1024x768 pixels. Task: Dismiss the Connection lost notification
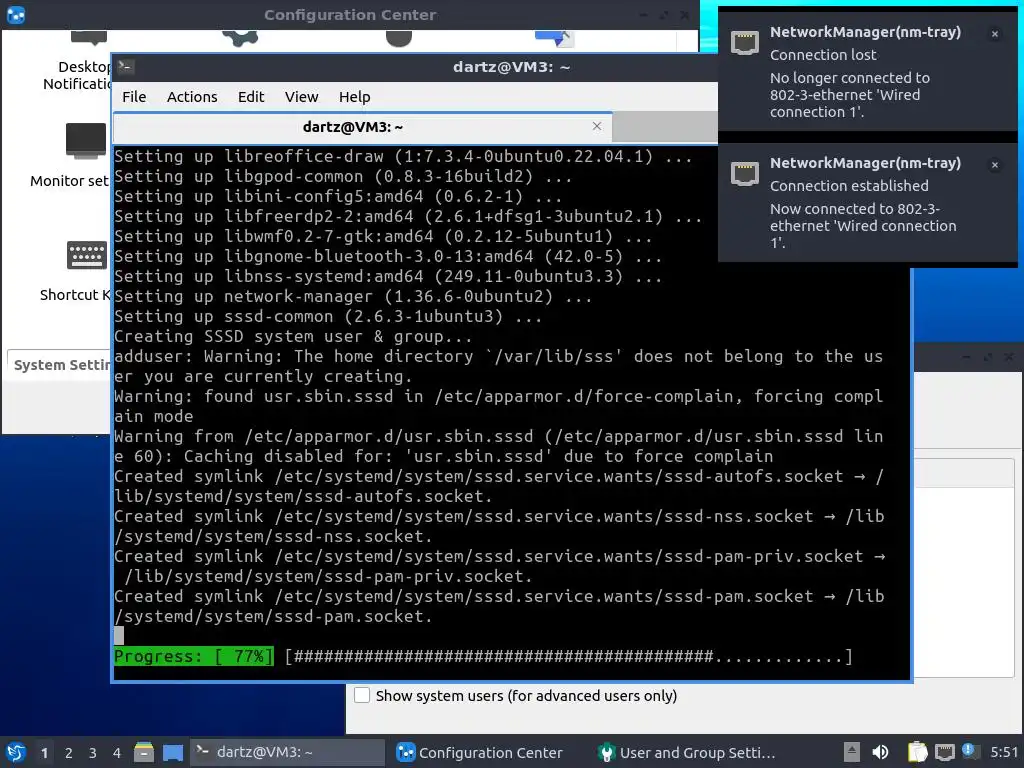coord(995,34)
